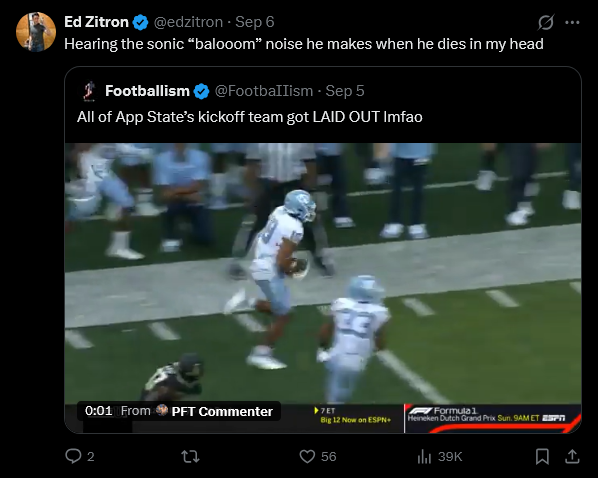Open quoted tweet text about App State
Screen dimensions: 598x478
coord(250,117)
